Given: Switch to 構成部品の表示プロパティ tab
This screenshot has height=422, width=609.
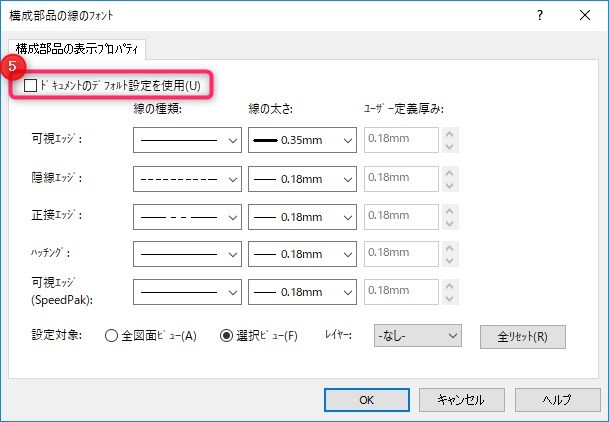Looking at the screenshot, I should pos(77,48).
